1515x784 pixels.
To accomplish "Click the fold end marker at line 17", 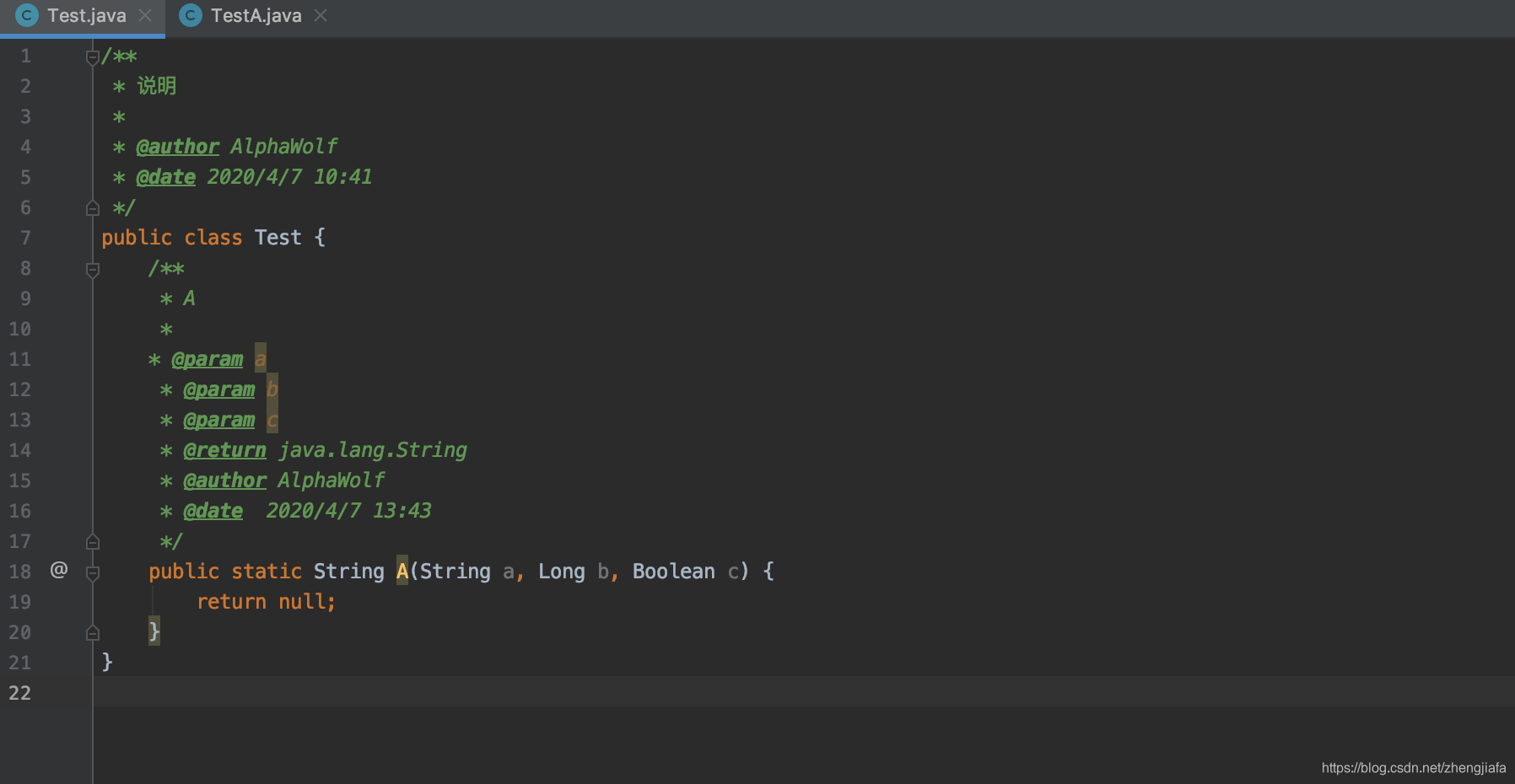I will click(x=93, y=541).
